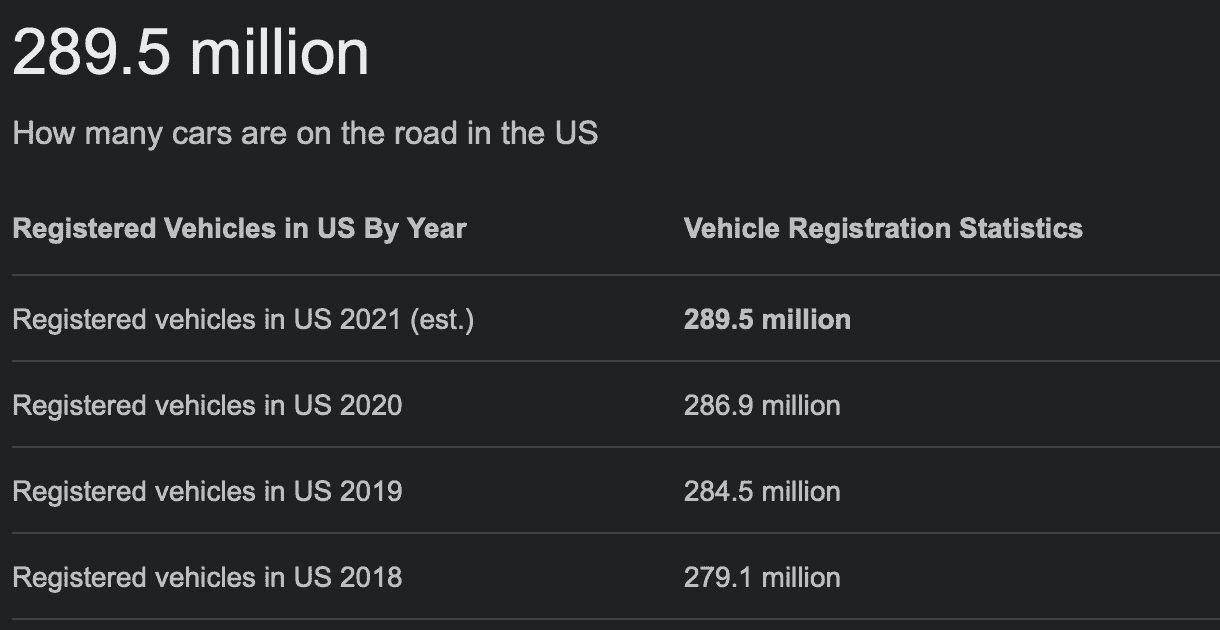Click the bold 289.5 million table value
1220x630 pixels.
pyautogui.click(x=767, y=320)
